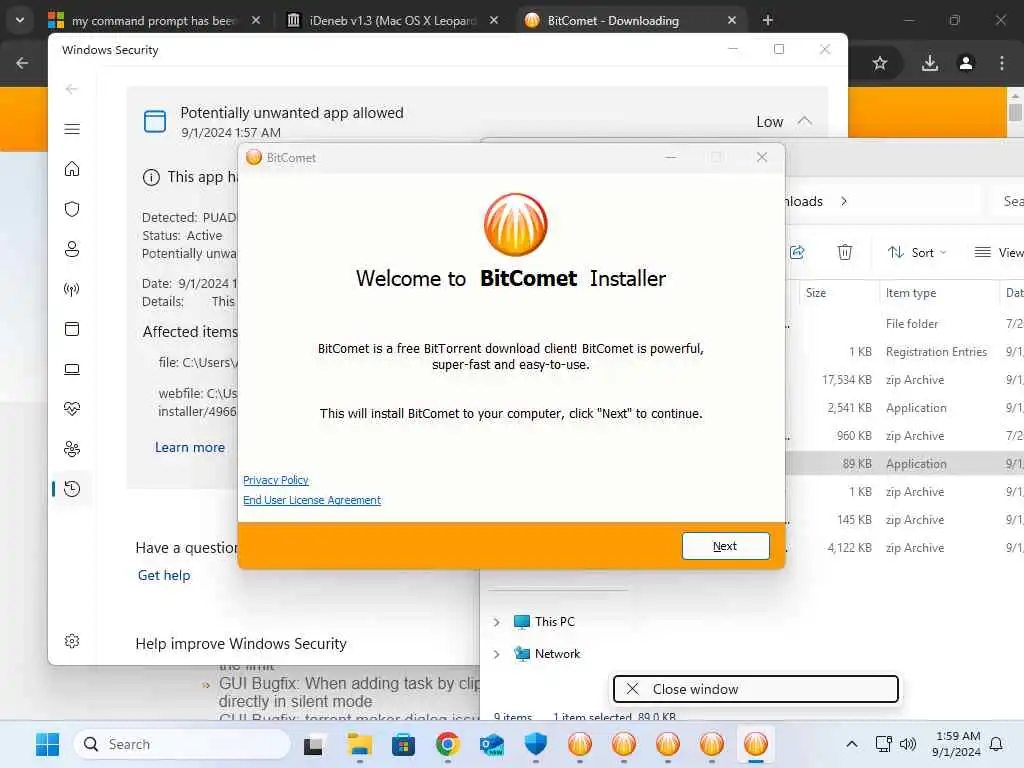Screen dimensions: 1024x768
Task: Open Windows Security shield in taskbar
Action: tap(536, 744)
